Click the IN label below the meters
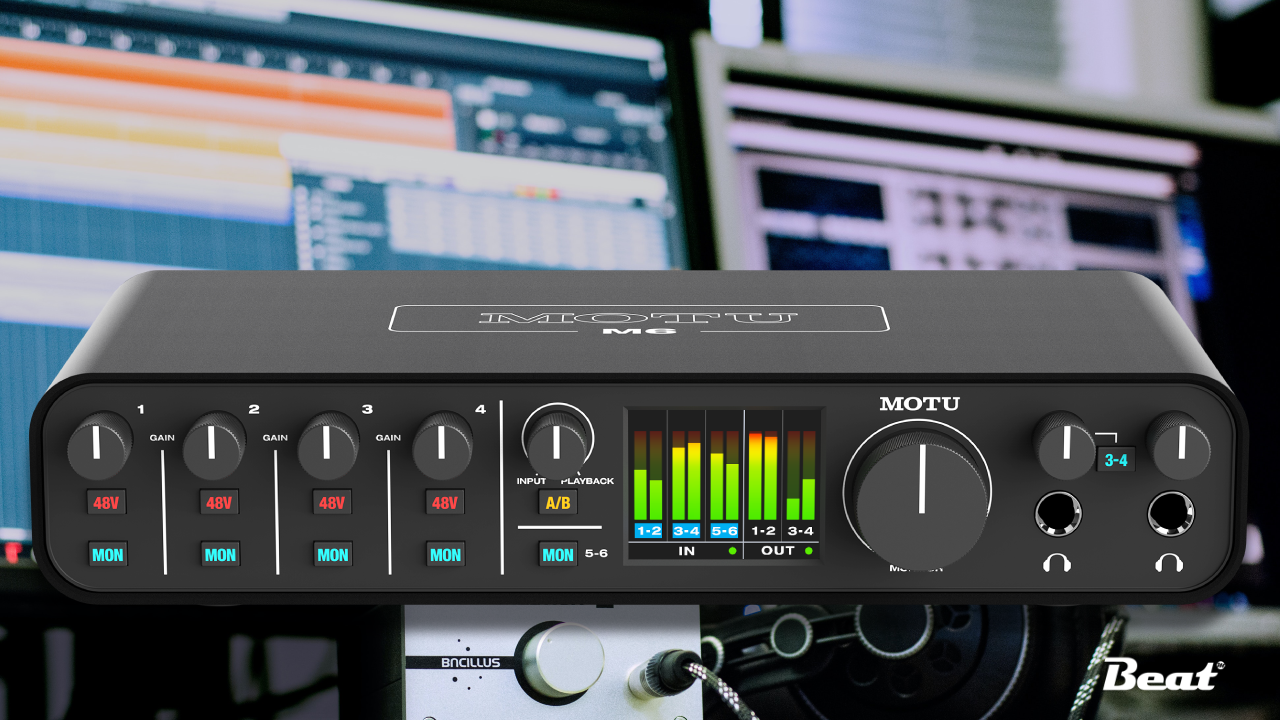Viewport: 1280px width, 720px height. click(687, 551)
